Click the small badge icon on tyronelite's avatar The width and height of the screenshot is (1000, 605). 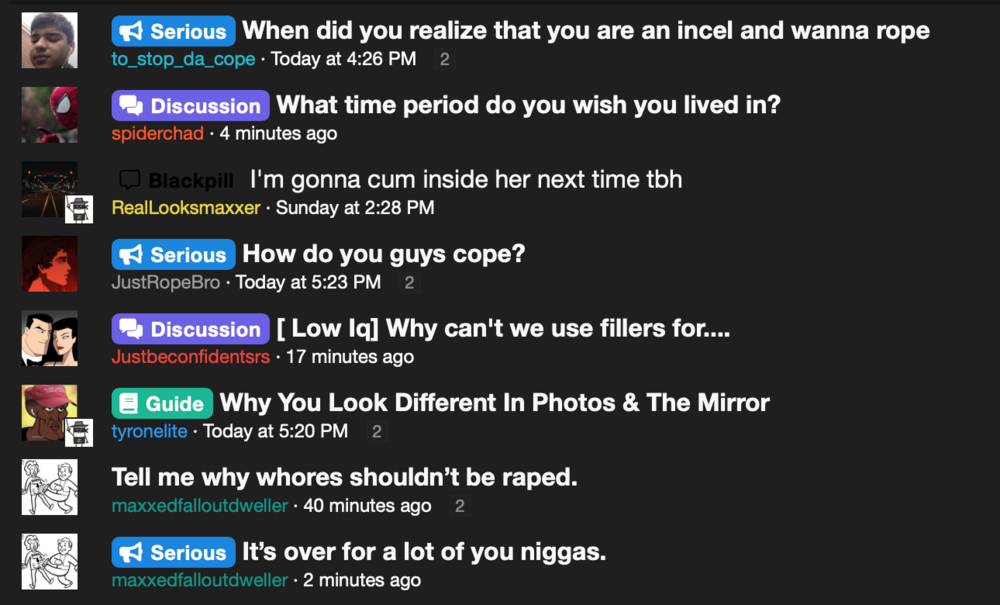coord(79,433)
